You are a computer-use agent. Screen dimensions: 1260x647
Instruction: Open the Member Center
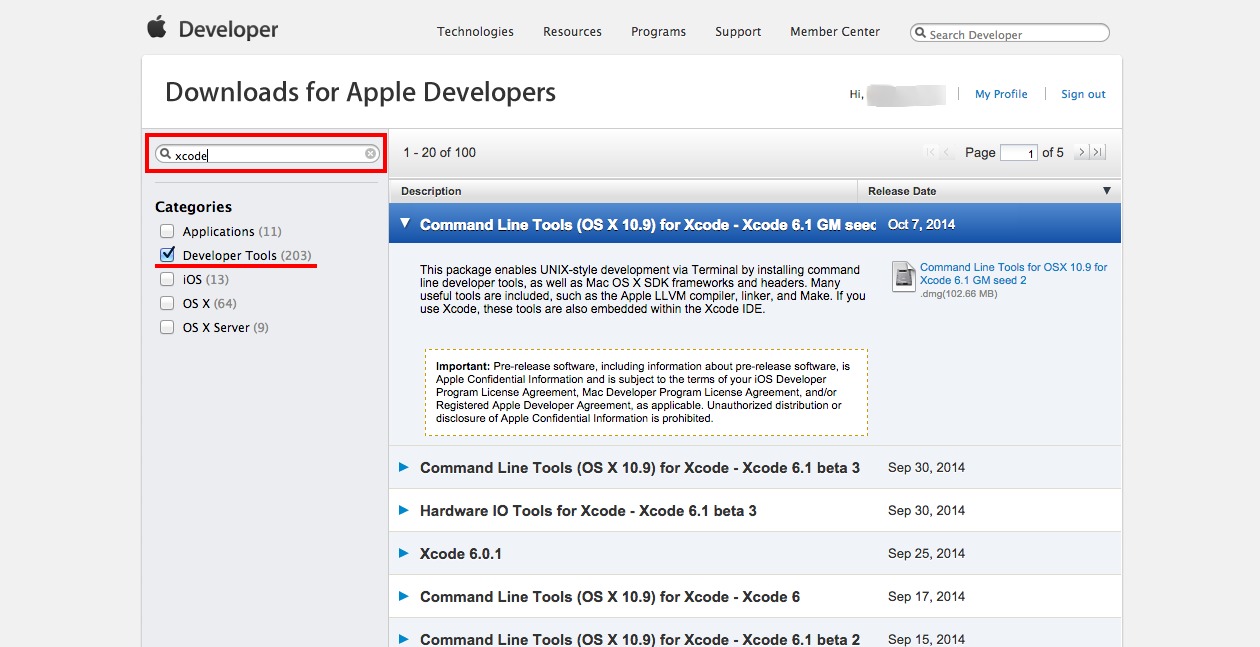(x=835, y=31)
